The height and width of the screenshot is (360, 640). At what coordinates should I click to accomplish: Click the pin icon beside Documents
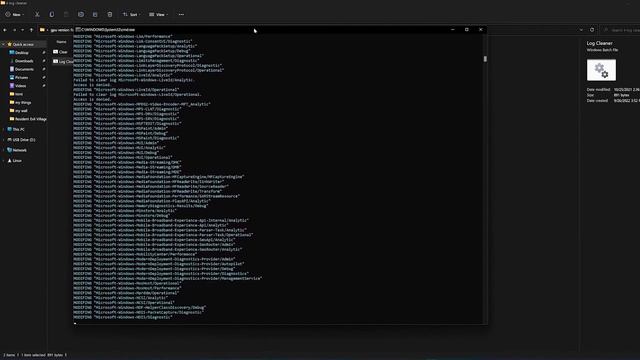coord(44,69)
